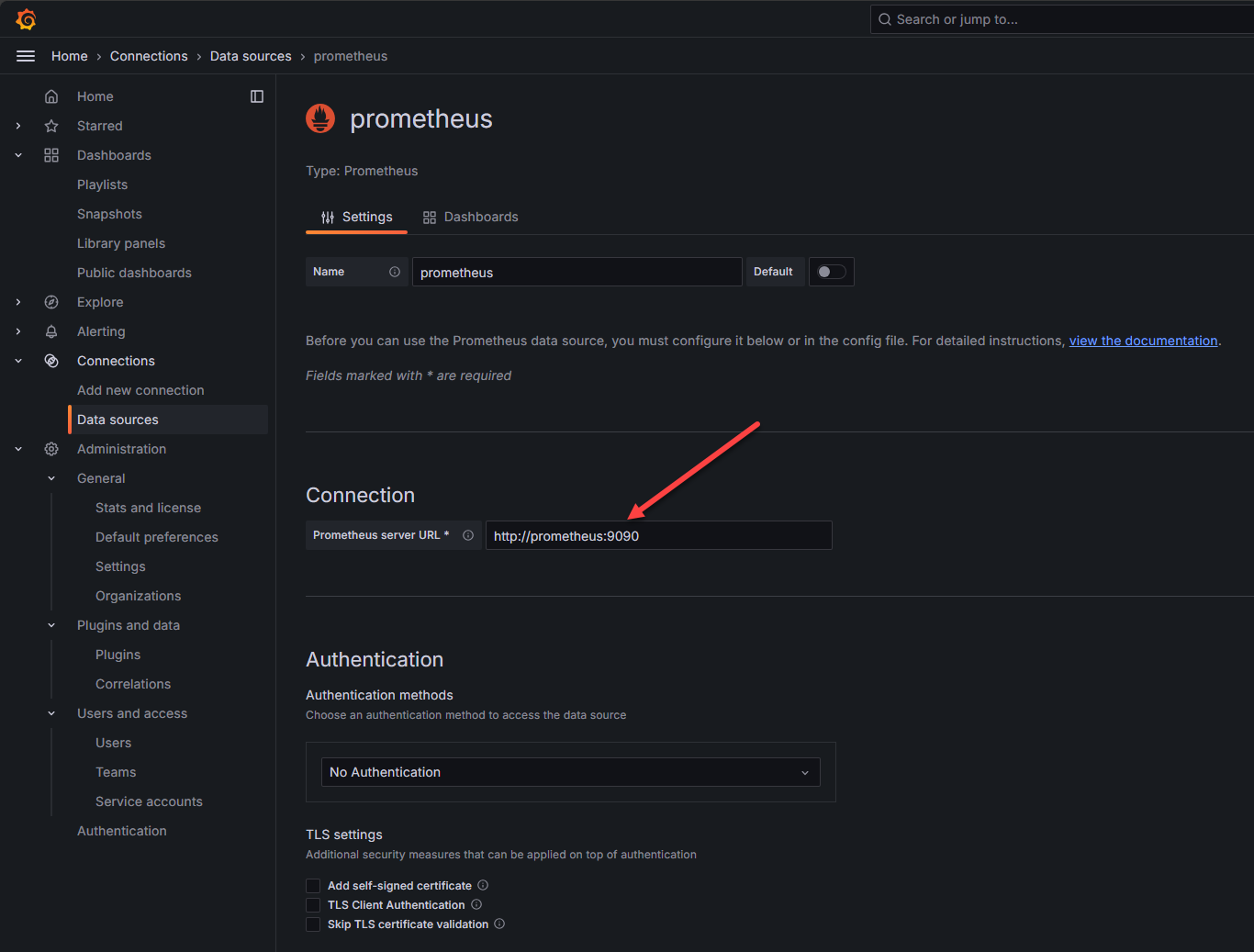Click the Explore compass icon
The image size is (1254, 952).
[x=51, y=302]
